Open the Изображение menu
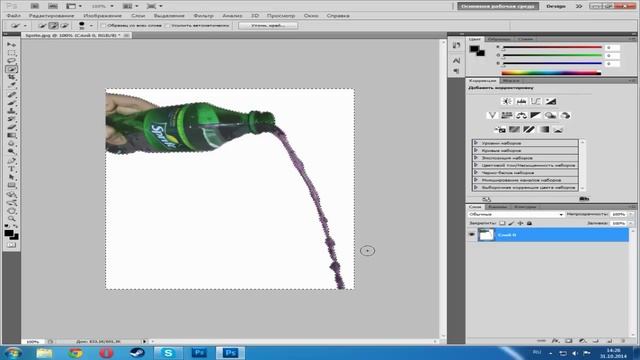This screenshot has height=360, width=640. (x=102, y=16)
